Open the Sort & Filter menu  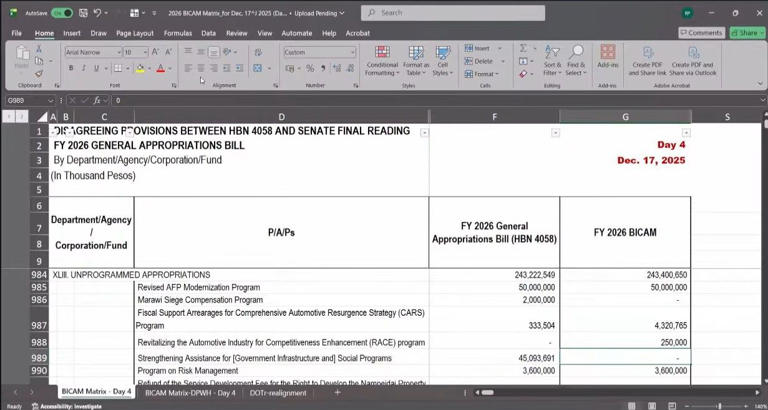point(552,61)
